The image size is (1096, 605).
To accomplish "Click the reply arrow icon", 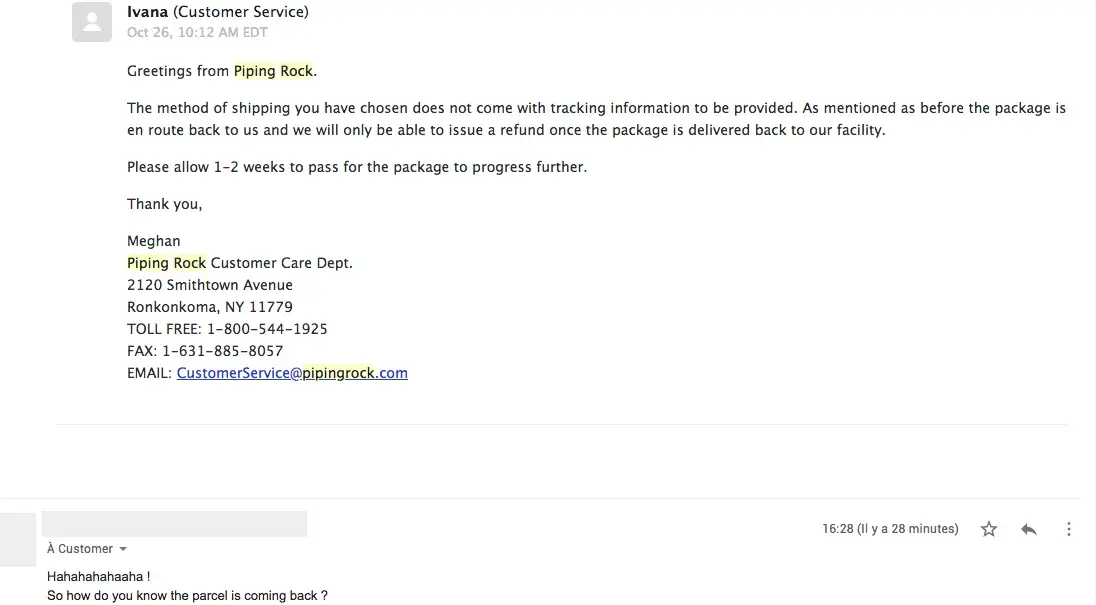I will tap(1029, 529).
